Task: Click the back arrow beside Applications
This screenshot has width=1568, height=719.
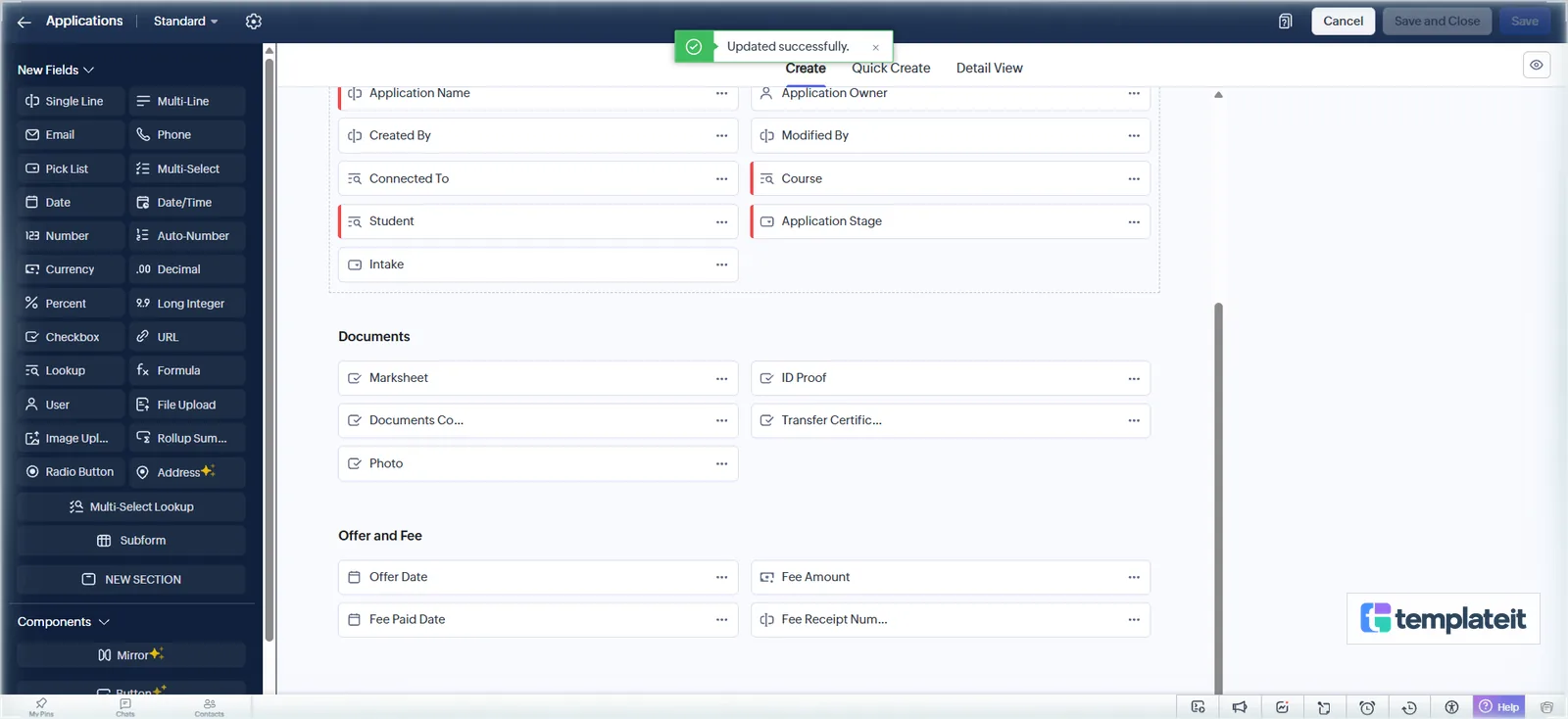Action: point(24,22)
